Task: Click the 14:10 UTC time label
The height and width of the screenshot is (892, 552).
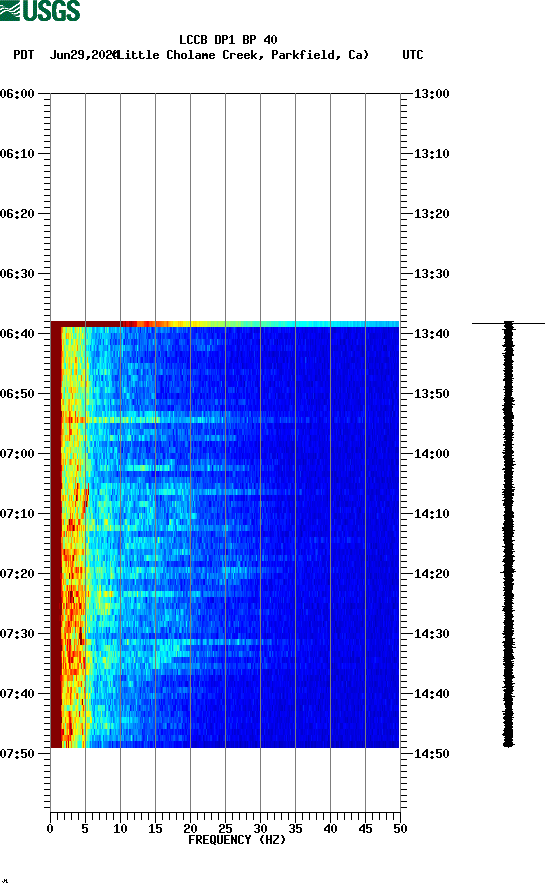Action: (x=431, y=514)
